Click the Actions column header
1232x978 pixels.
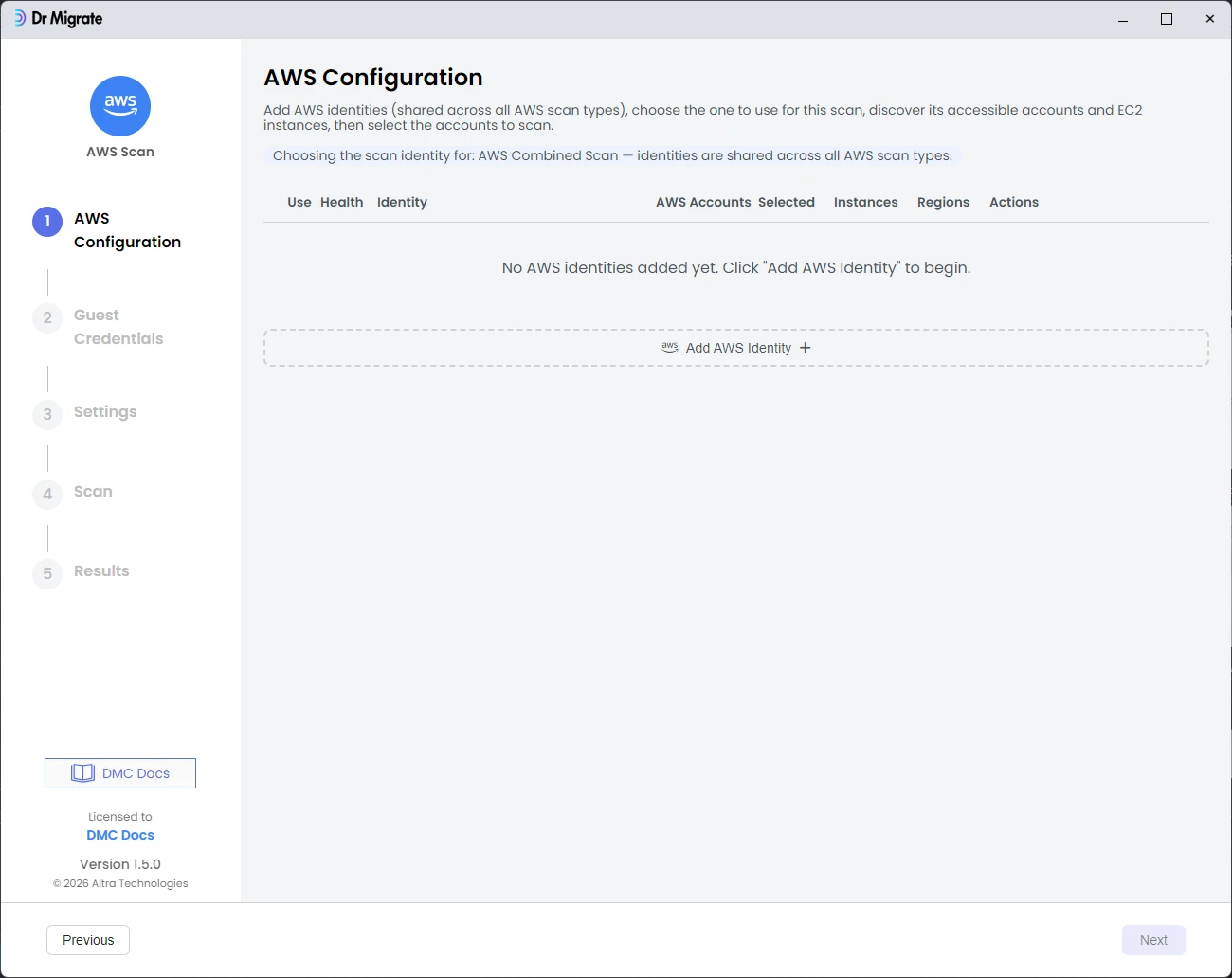coord(1014,202)
